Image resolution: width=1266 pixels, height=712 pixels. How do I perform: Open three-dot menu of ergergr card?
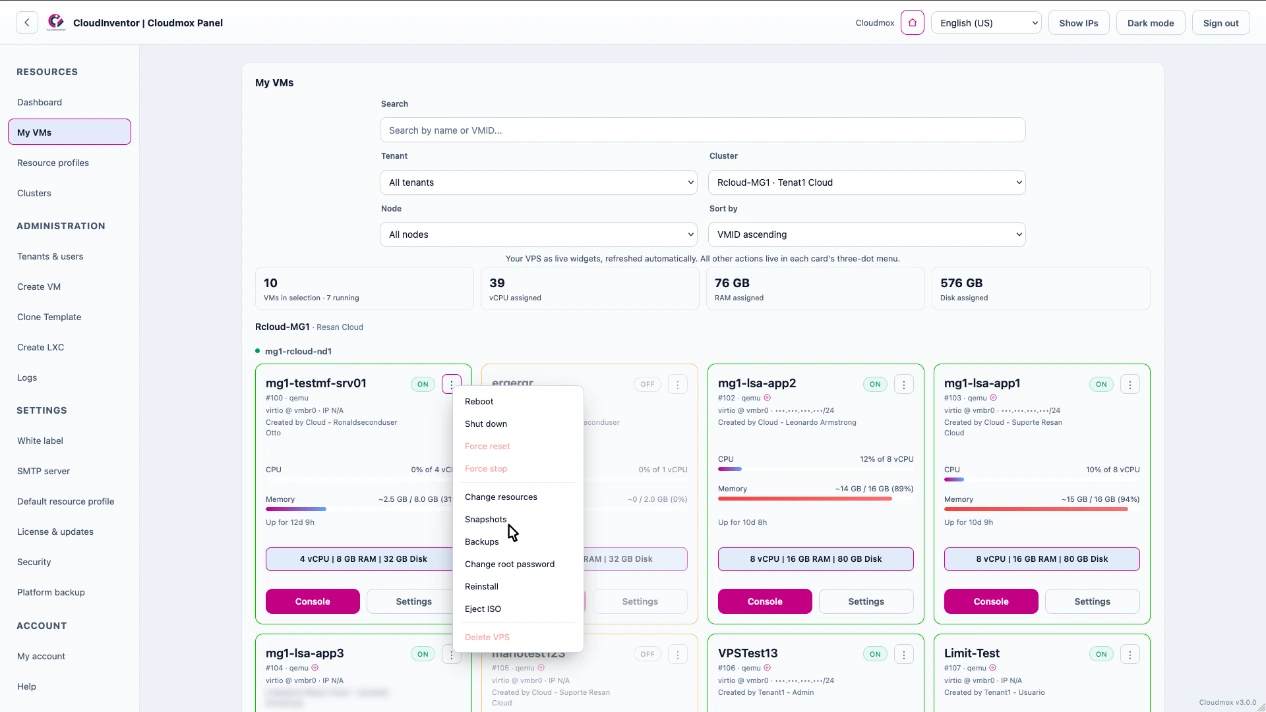(x=678, y=384)
